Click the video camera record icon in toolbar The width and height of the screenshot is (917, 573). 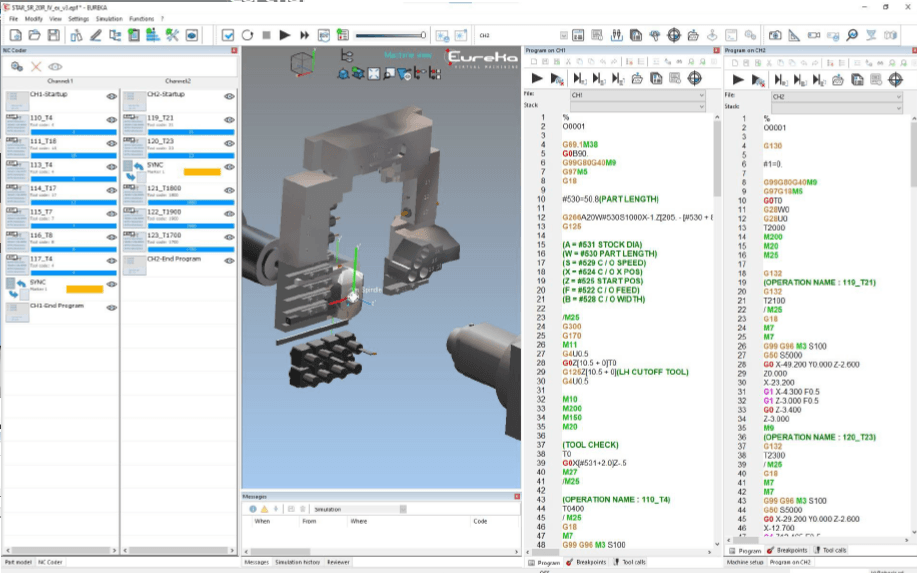click(x=813, y=35)
